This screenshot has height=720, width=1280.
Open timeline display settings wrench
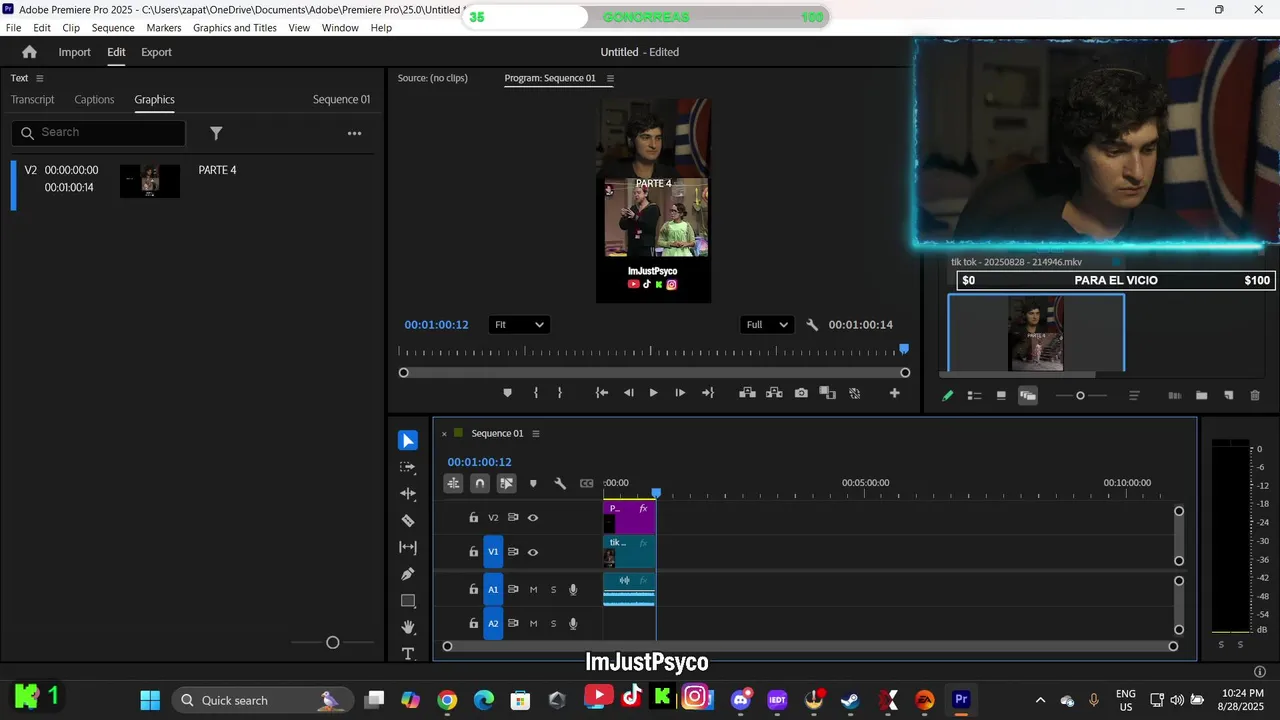click(x=560, y=483)
